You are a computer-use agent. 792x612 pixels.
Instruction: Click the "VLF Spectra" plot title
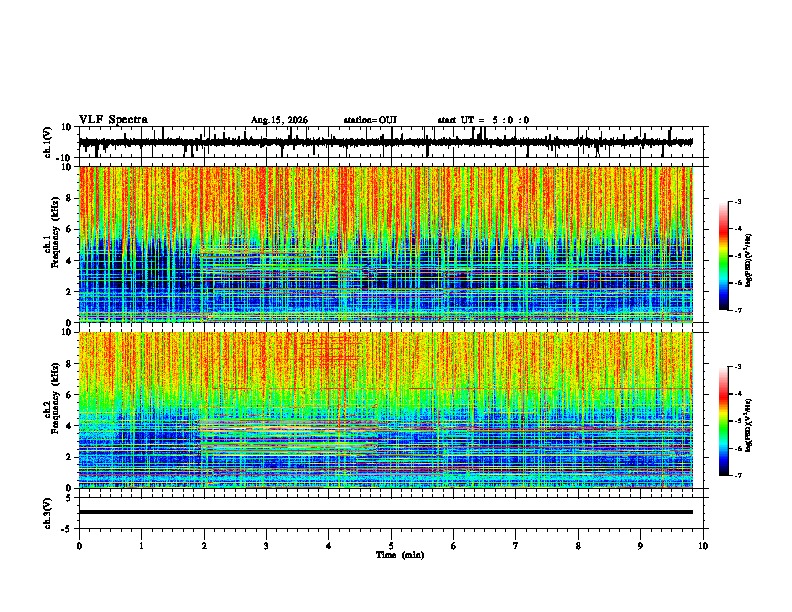coord(113,120)
